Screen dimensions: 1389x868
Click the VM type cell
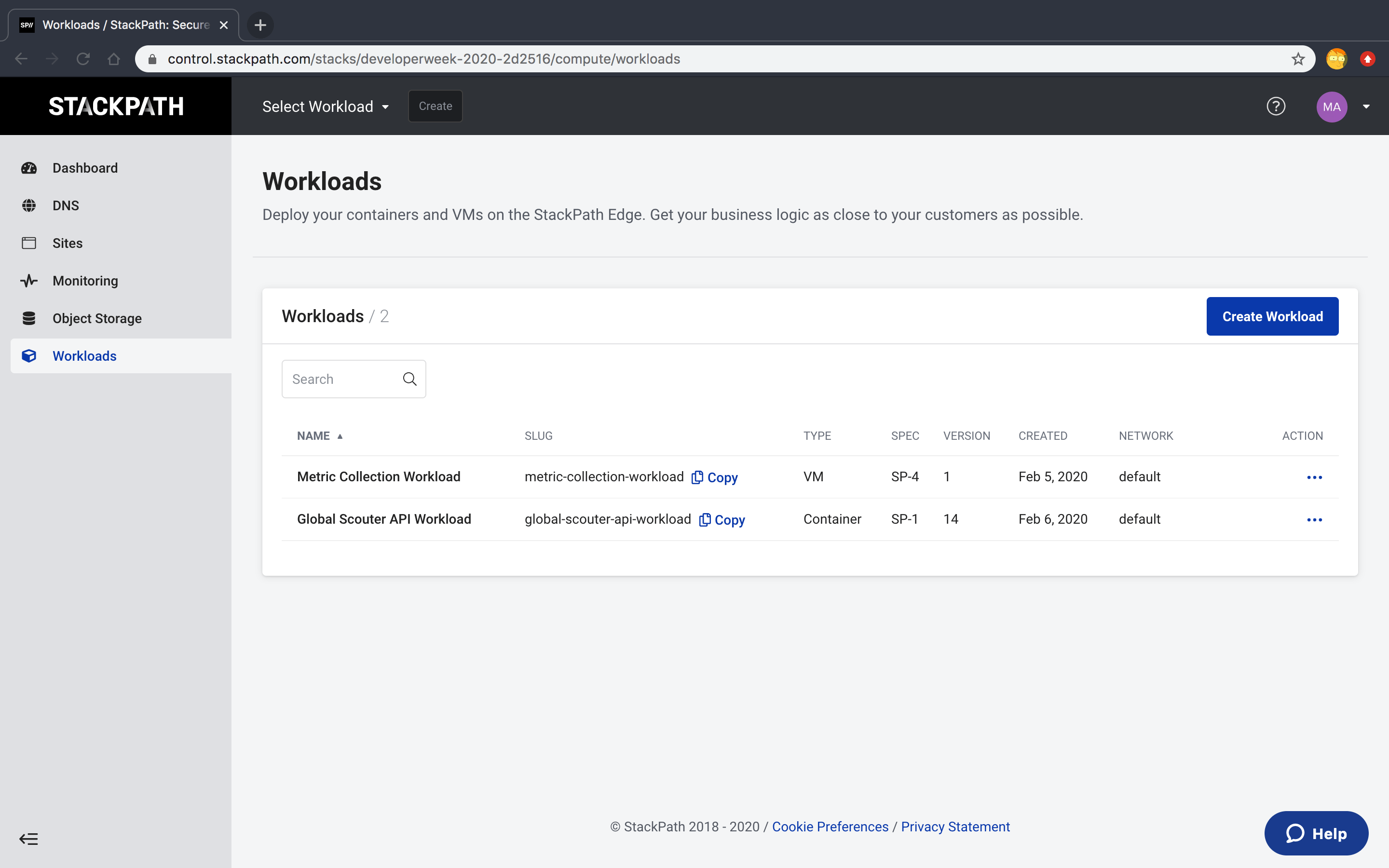(x=813, y=476)
